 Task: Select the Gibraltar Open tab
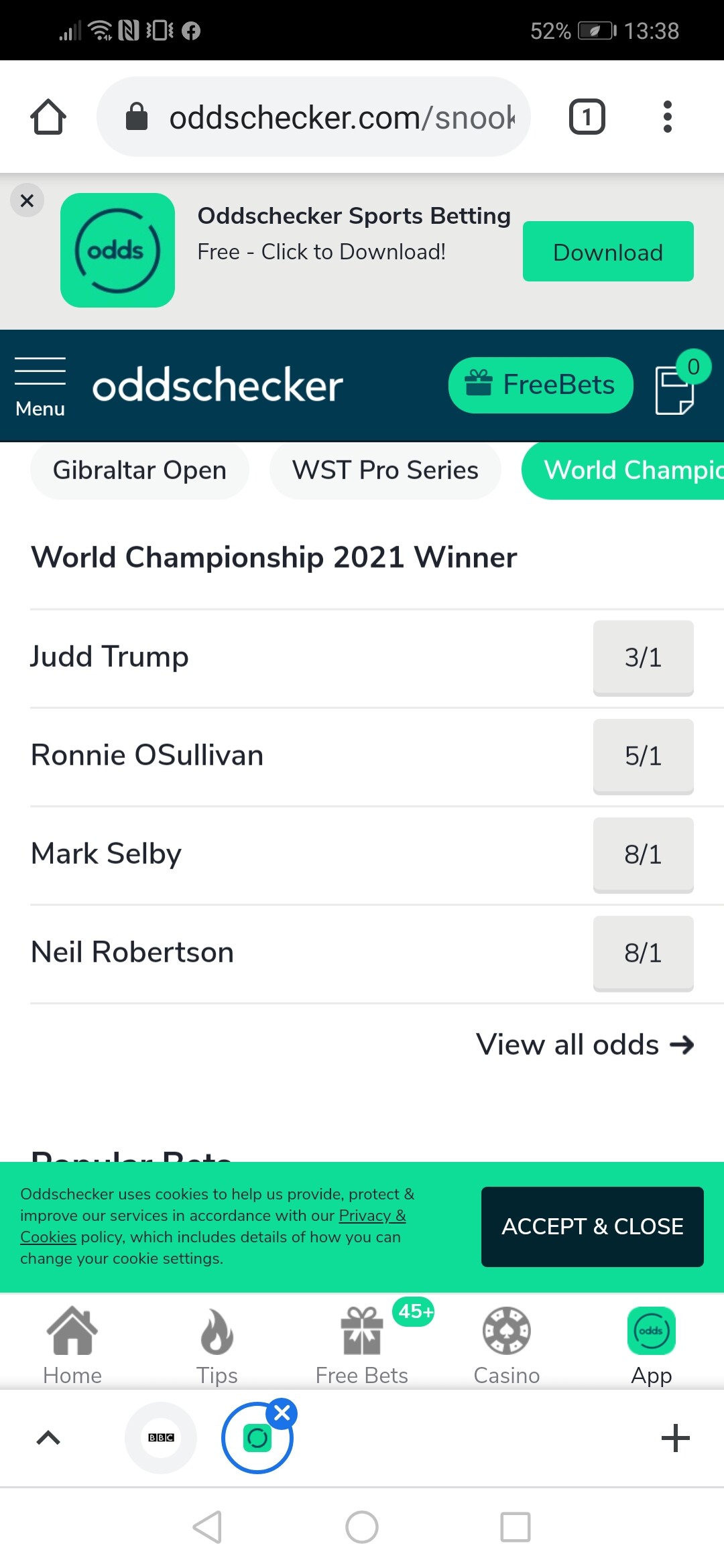coord(139,470)
